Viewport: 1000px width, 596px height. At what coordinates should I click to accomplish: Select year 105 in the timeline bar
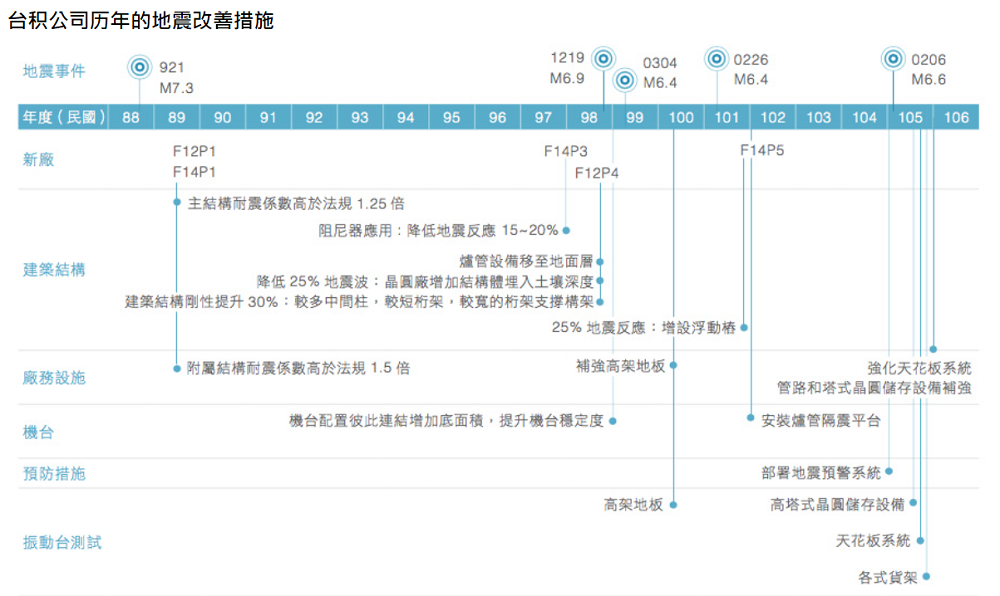pos(910,117)
